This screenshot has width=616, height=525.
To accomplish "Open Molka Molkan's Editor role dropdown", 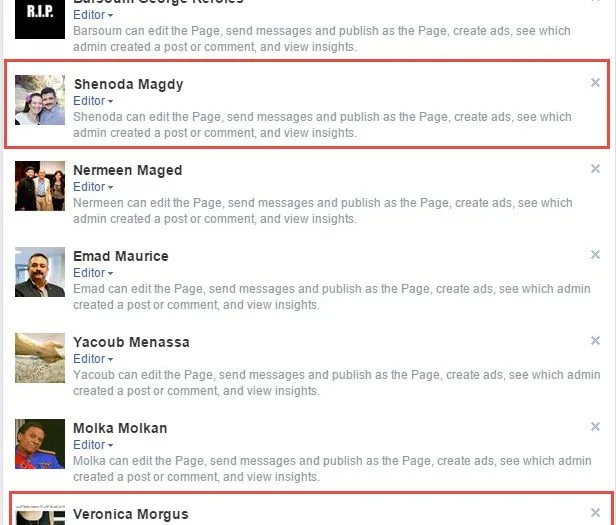I will click(x=93, y=445).
